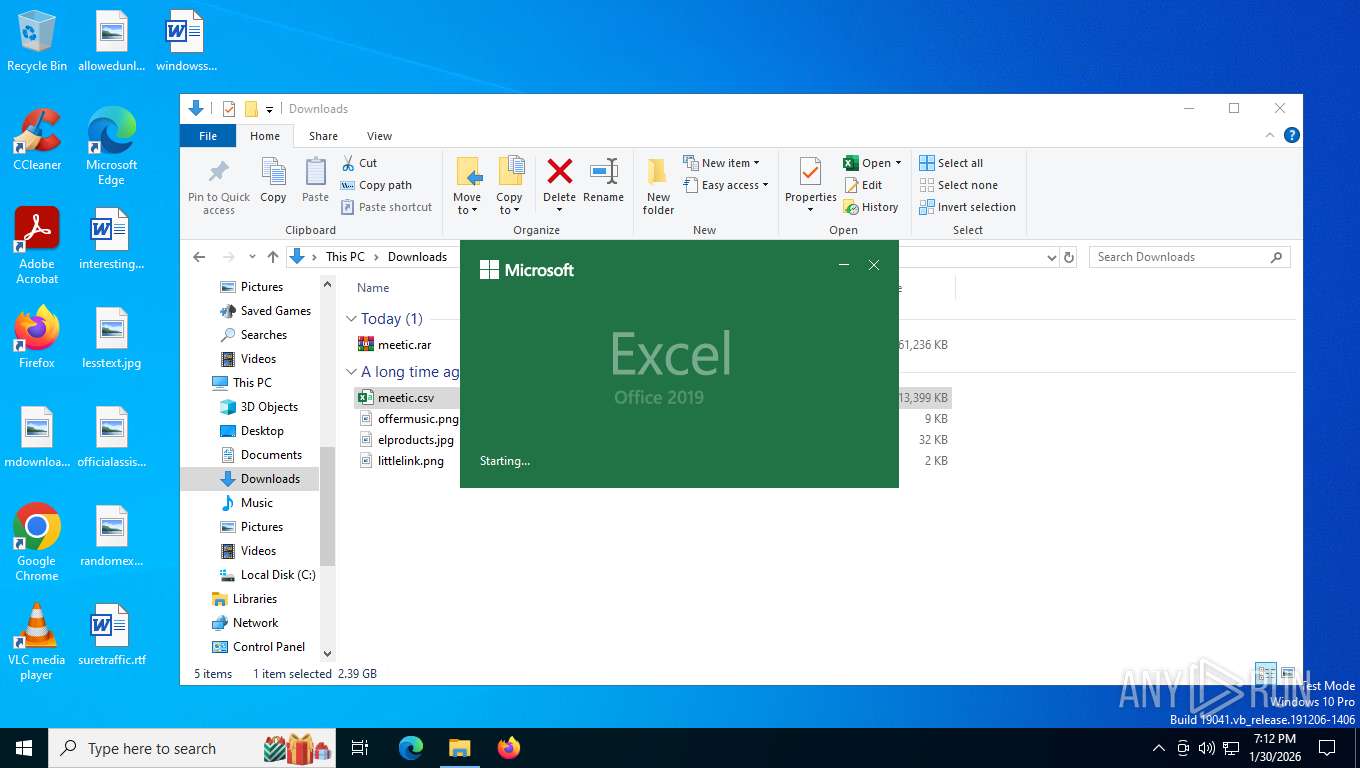Select offermusic.png file
This screenshot has width=1360, height=768.
[418, 419]
